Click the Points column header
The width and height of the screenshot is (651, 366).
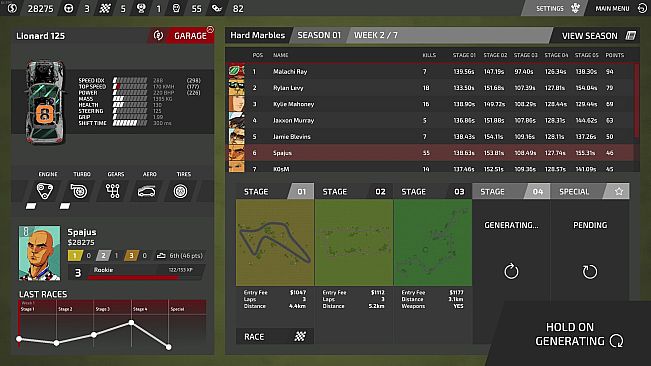(x=614, y=55)
